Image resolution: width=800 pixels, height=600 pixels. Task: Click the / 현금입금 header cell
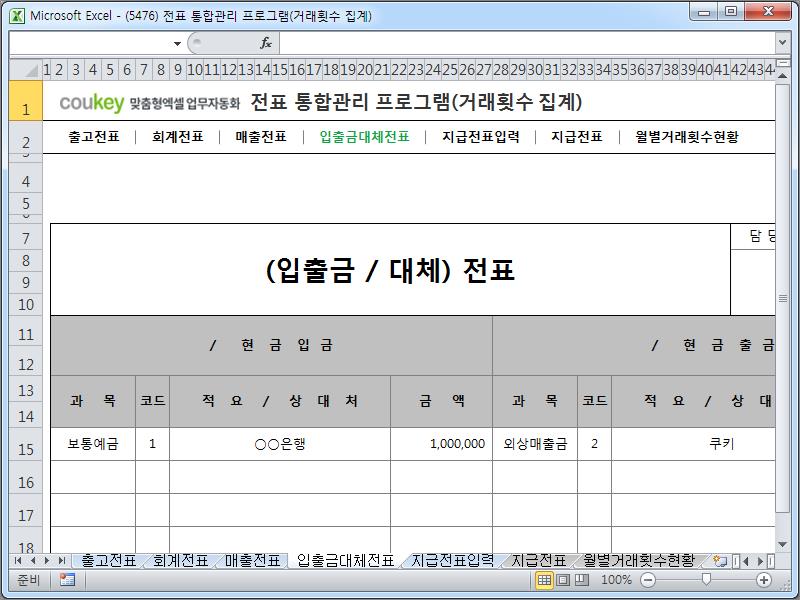tap(271, 345)
